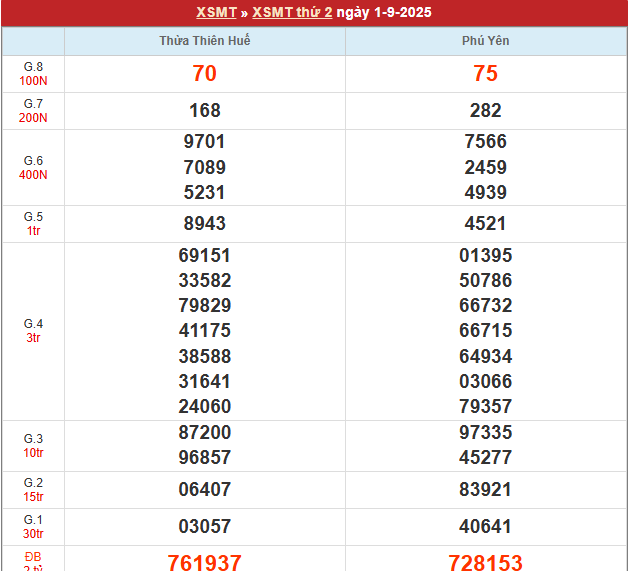Click G.8 result 75 for Phú Yên
Screen dimensions: 629x571
(485, 73)
